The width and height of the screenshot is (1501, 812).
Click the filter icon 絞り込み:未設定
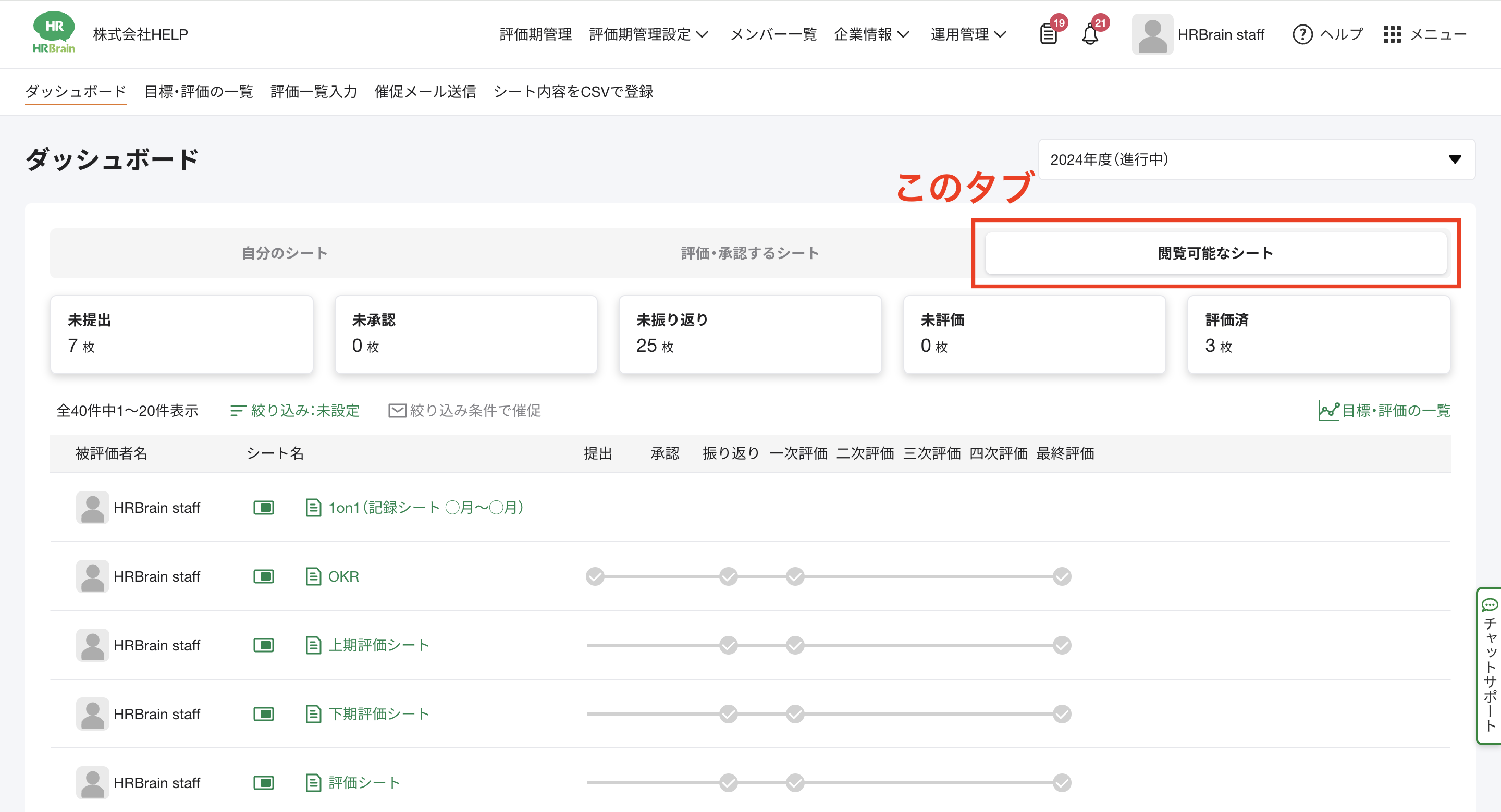237,411
